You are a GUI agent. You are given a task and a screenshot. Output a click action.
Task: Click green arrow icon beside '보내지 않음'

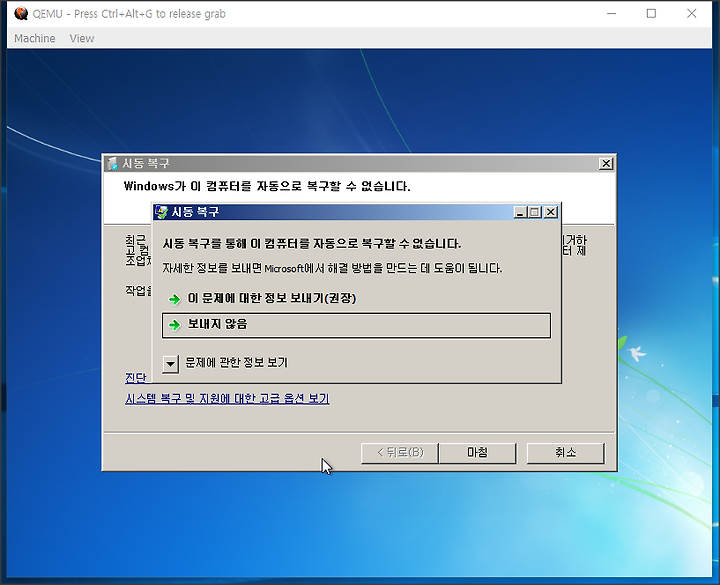coord(174,325)
